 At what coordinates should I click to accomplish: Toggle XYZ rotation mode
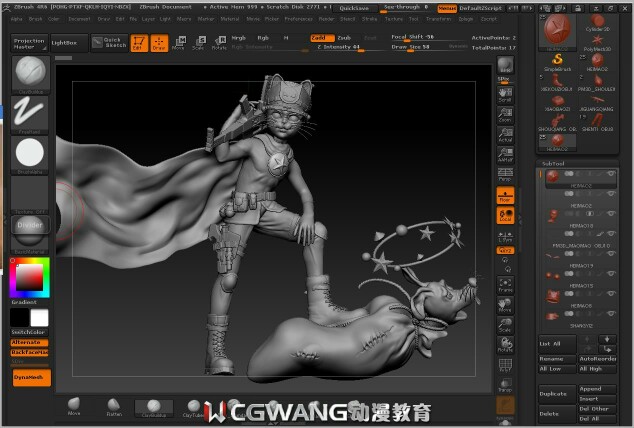pyautogui.click(x=505, y=251)
